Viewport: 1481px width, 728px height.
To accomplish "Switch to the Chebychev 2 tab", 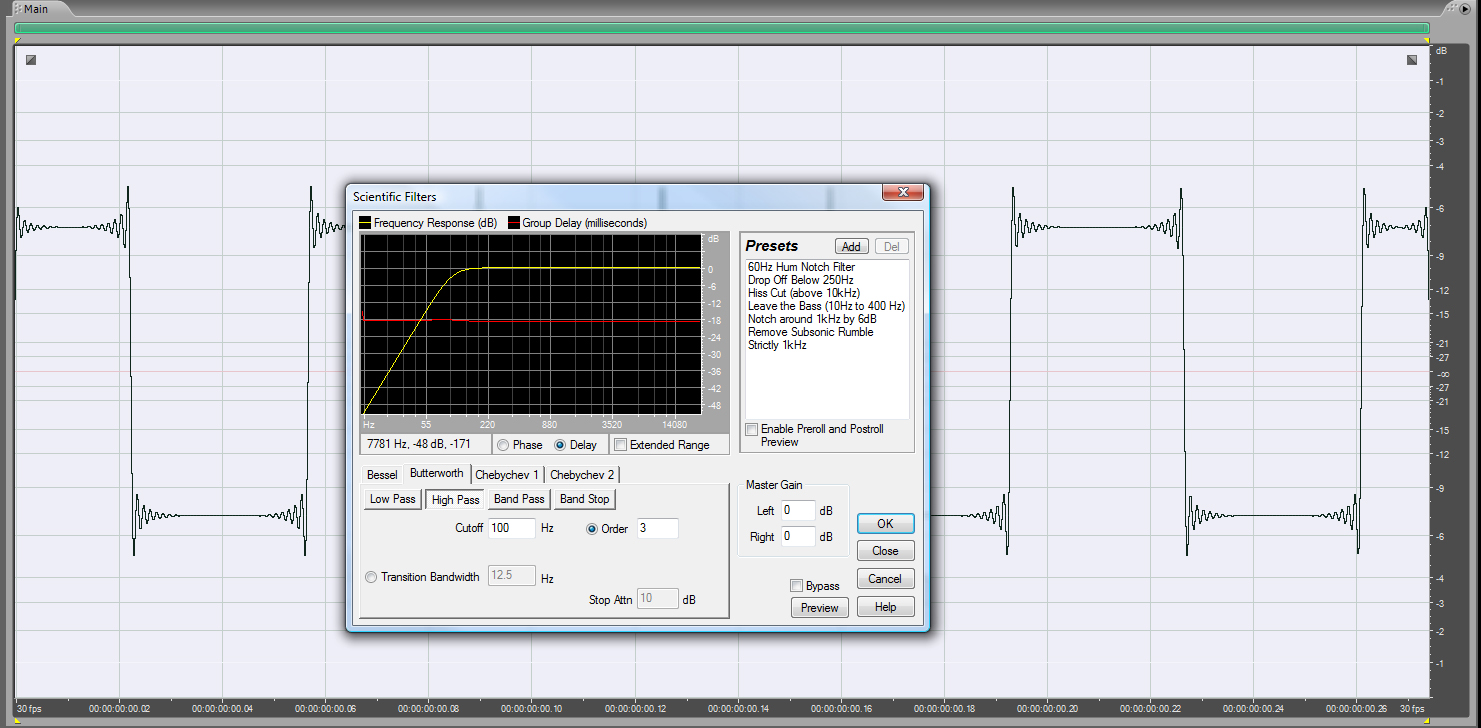I will tap(582, 475).
